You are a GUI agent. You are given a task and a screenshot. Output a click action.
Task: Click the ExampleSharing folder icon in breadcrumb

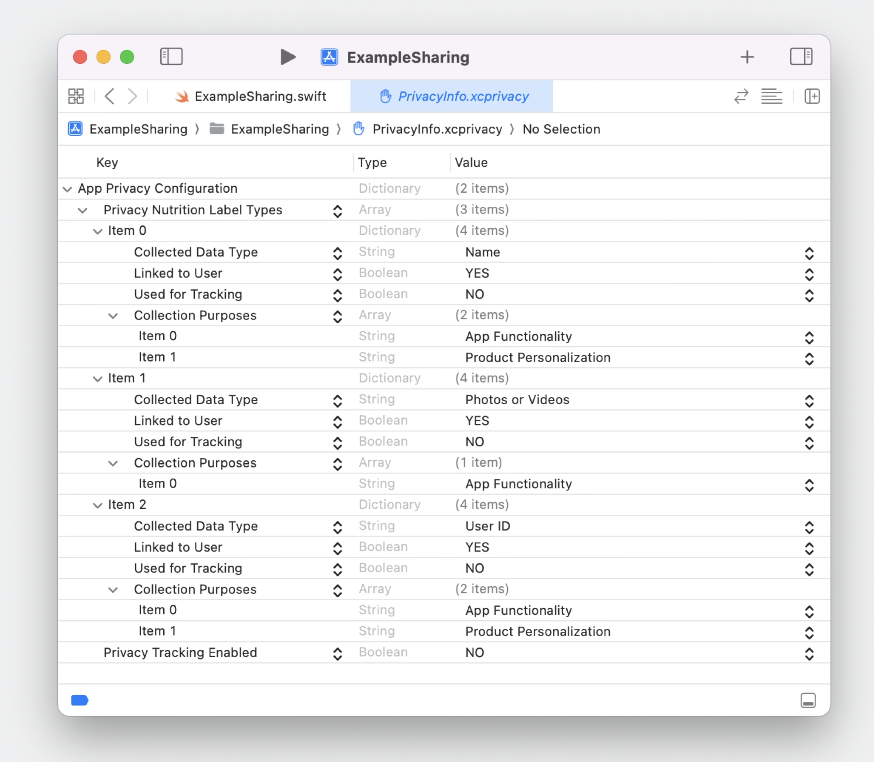[x=217, y=129]
